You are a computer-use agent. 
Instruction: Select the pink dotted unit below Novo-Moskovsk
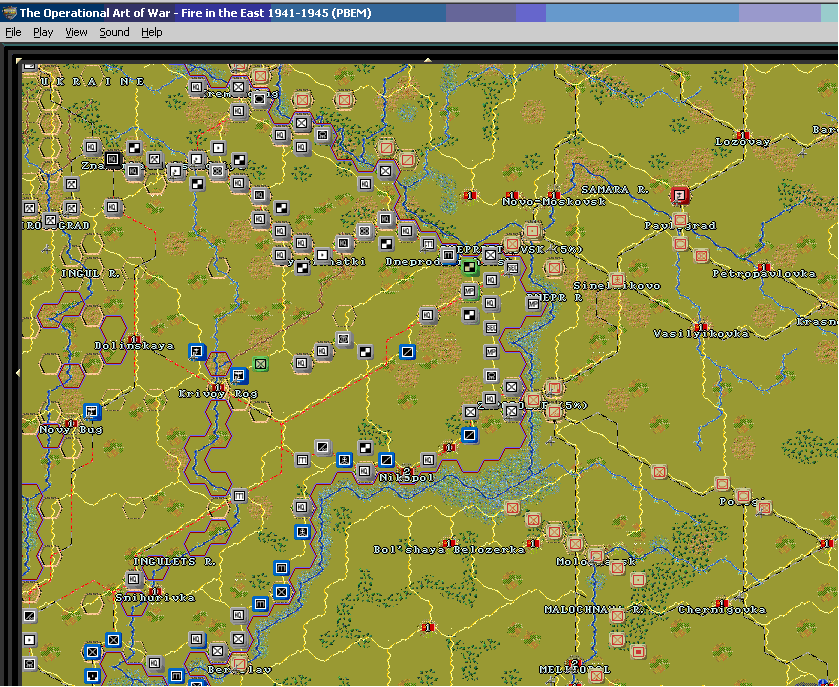click(532, 231)
